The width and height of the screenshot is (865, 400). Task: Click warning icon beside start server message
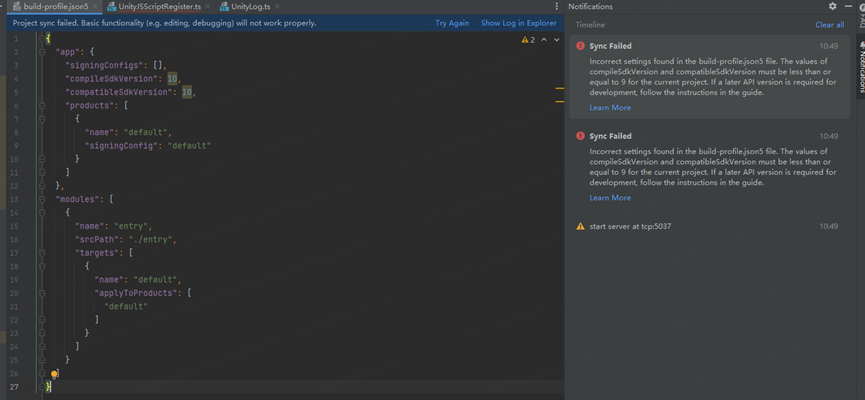point(580,227)
